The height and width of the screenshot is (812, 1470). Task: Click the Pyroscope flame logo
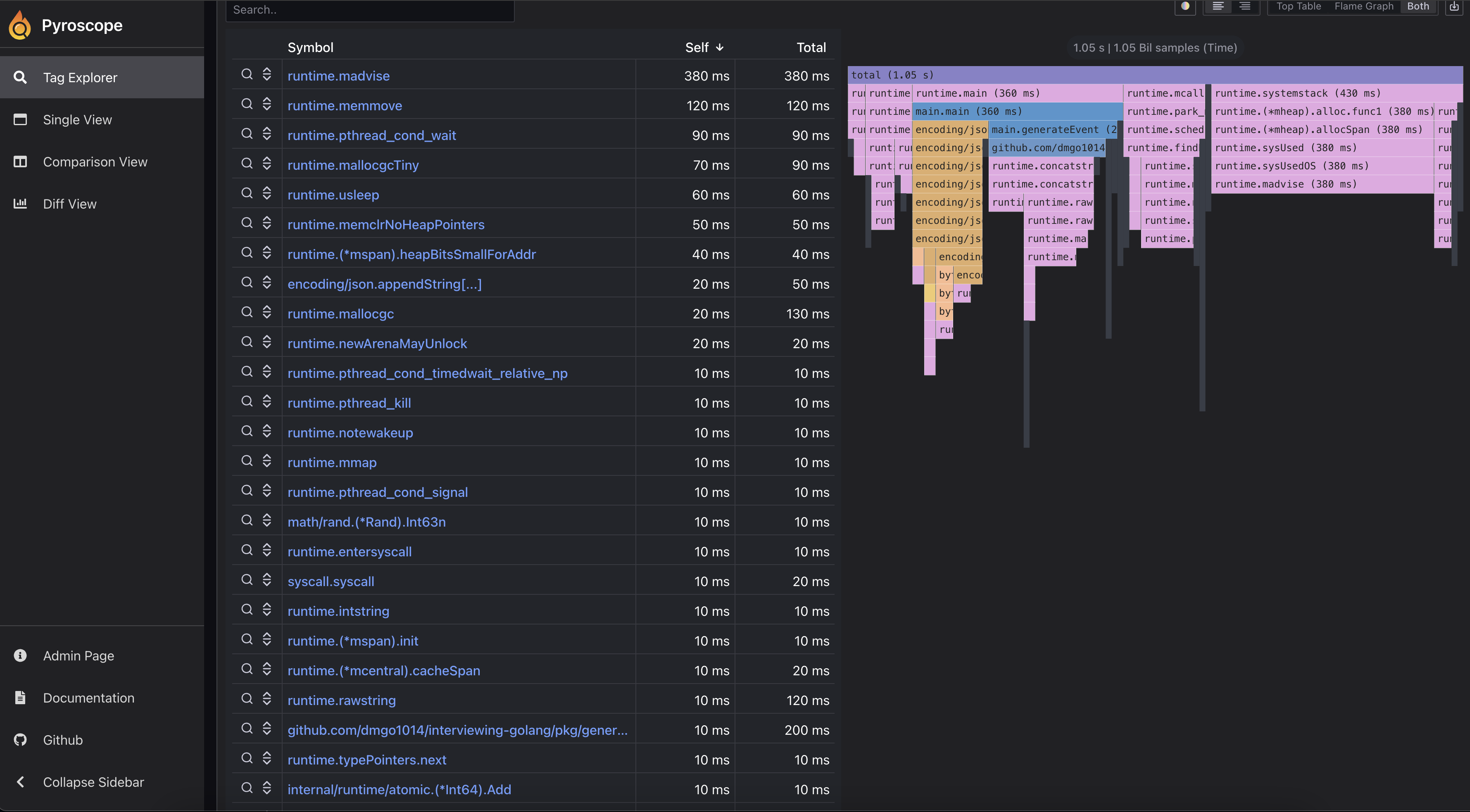click(21, 26)
